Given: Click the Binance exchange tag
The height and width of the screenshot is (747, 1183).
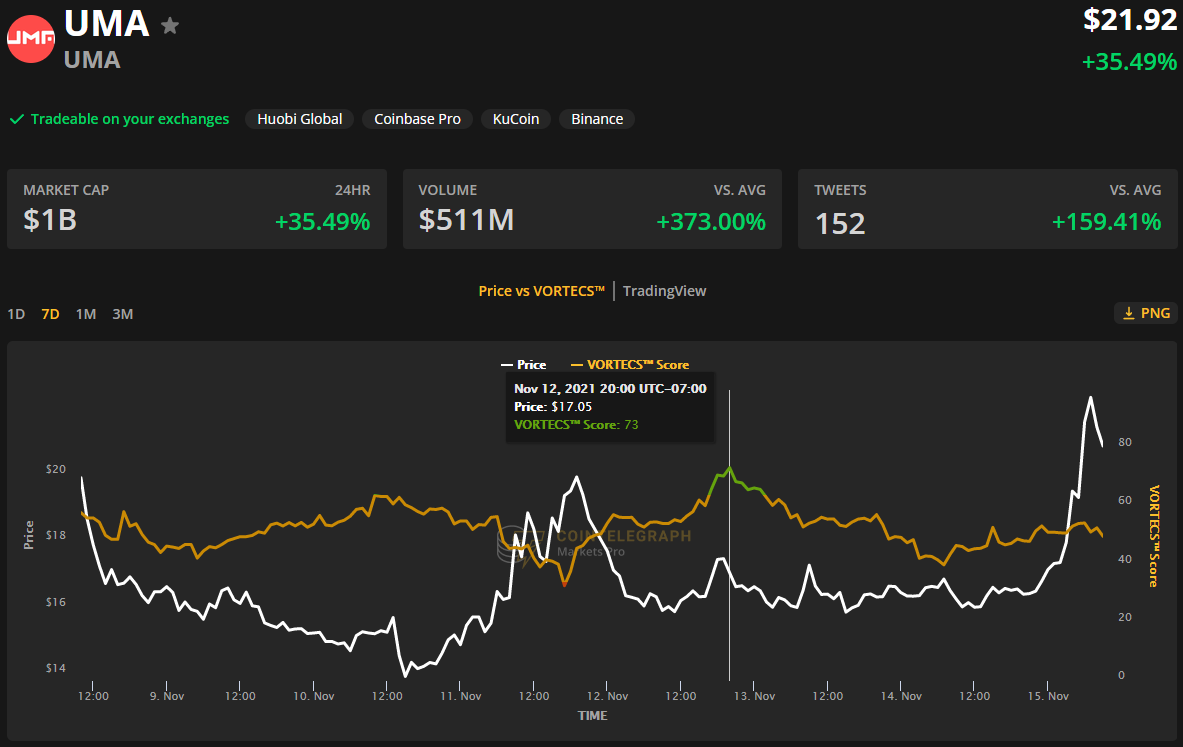Looking at the screenshot, I should pyautogui.click(x=597, y=119).
